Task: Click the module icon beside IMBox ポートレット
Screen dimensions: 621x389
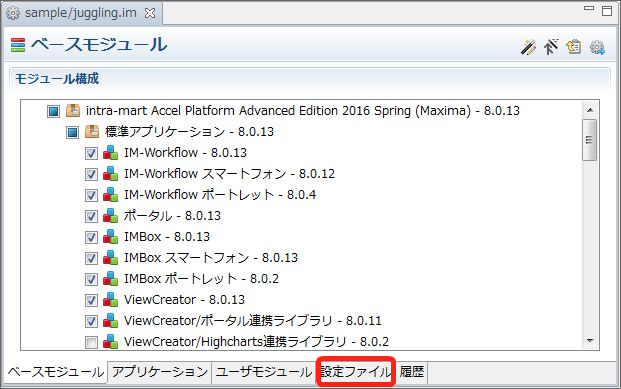Action: [x=110, y=278]
